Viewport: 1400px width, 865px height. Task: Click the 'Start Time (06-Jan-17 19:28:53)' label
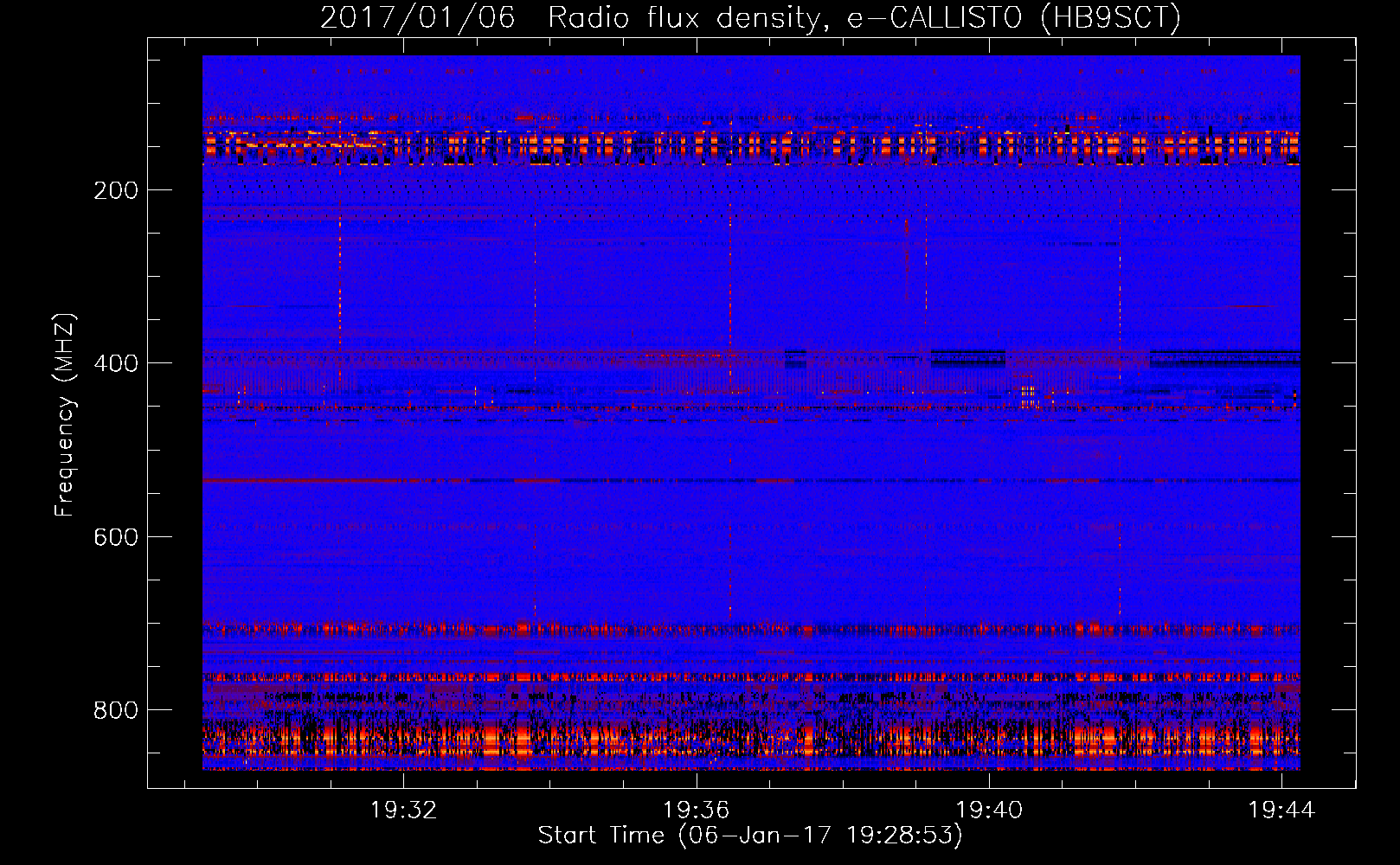(750, 836)
